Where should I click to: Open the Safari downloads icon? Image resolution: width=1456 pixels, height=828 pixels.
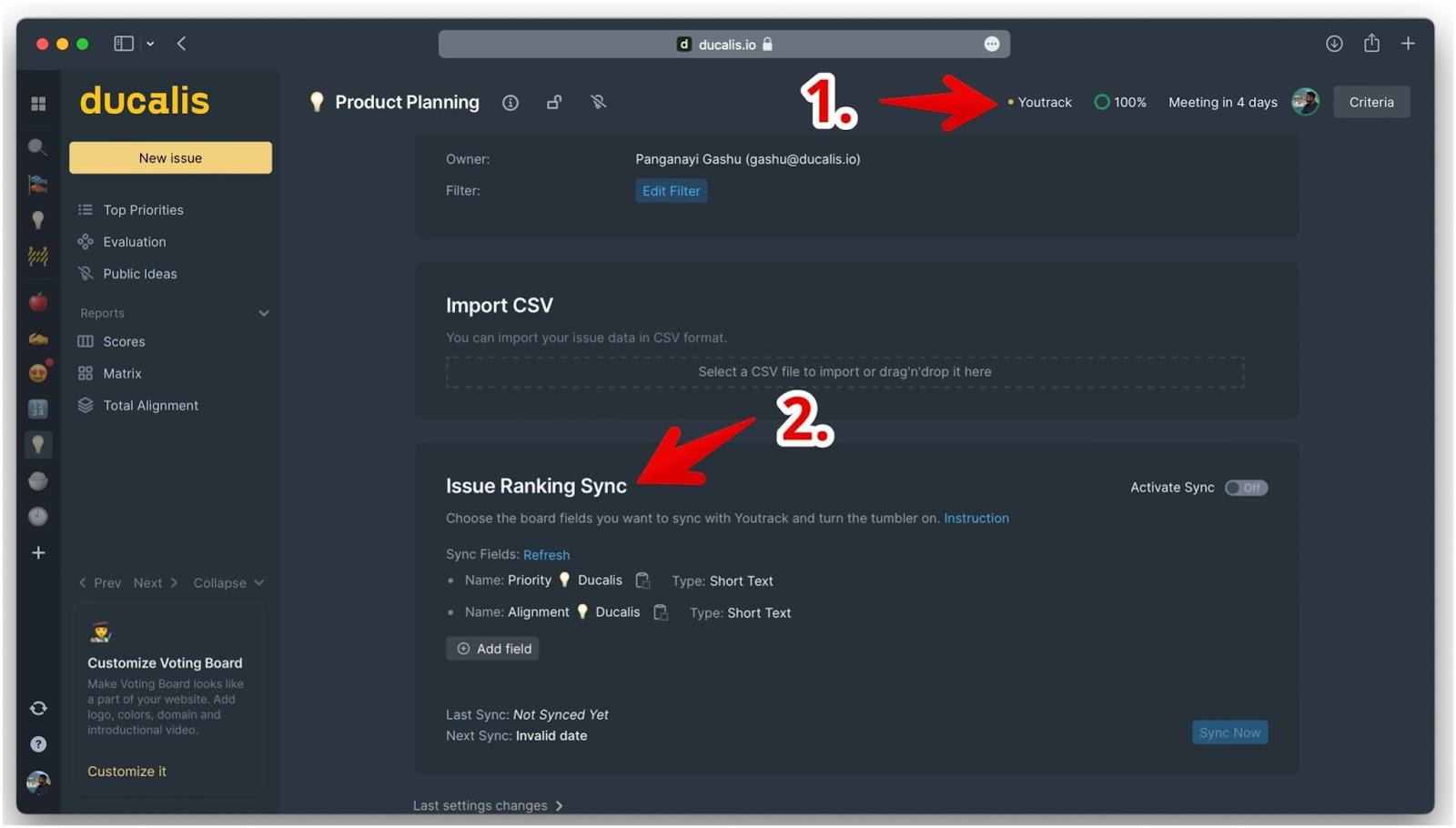click(x=1334, y=44)
